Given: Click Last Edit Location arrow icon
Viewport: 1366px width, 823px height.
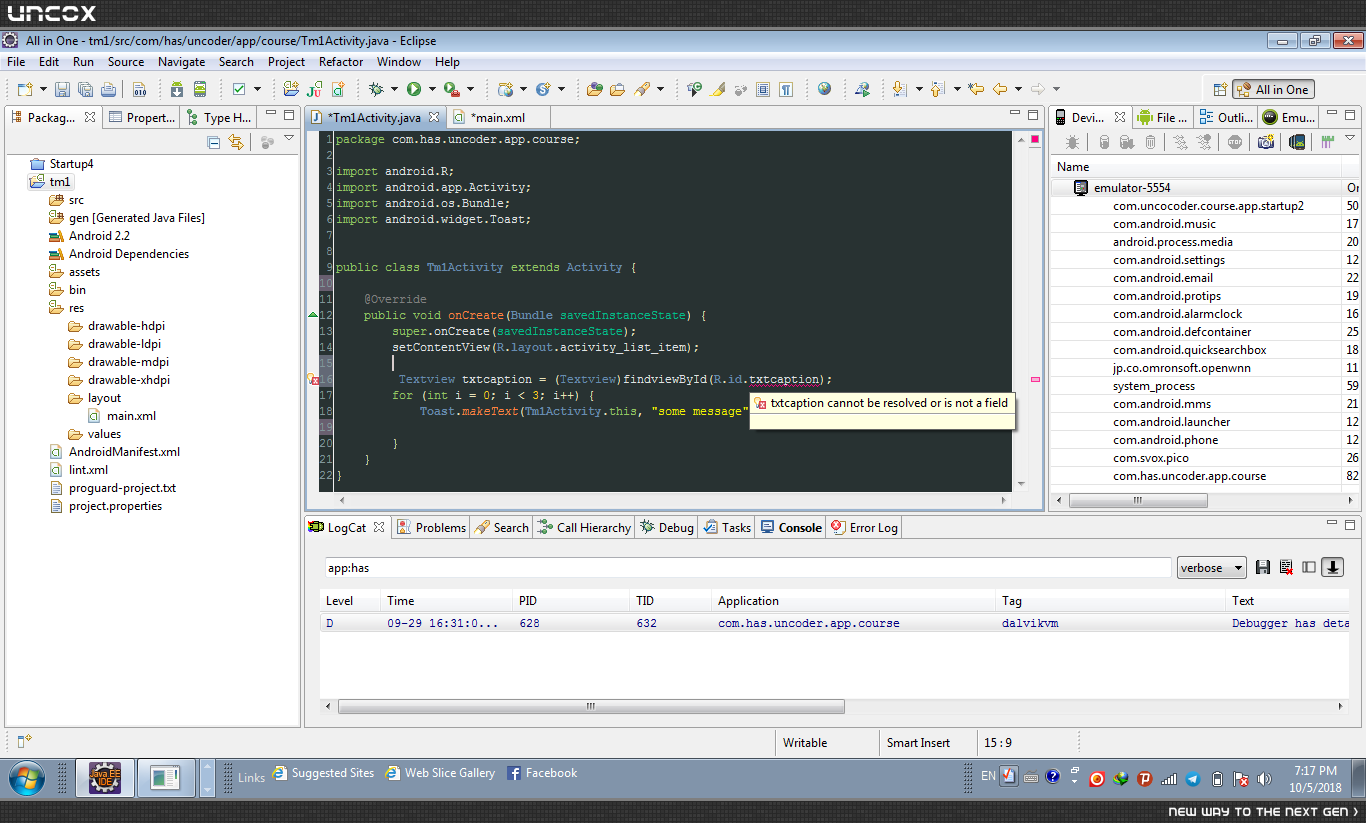Looking at the screenshot, I should coord(976,89).
